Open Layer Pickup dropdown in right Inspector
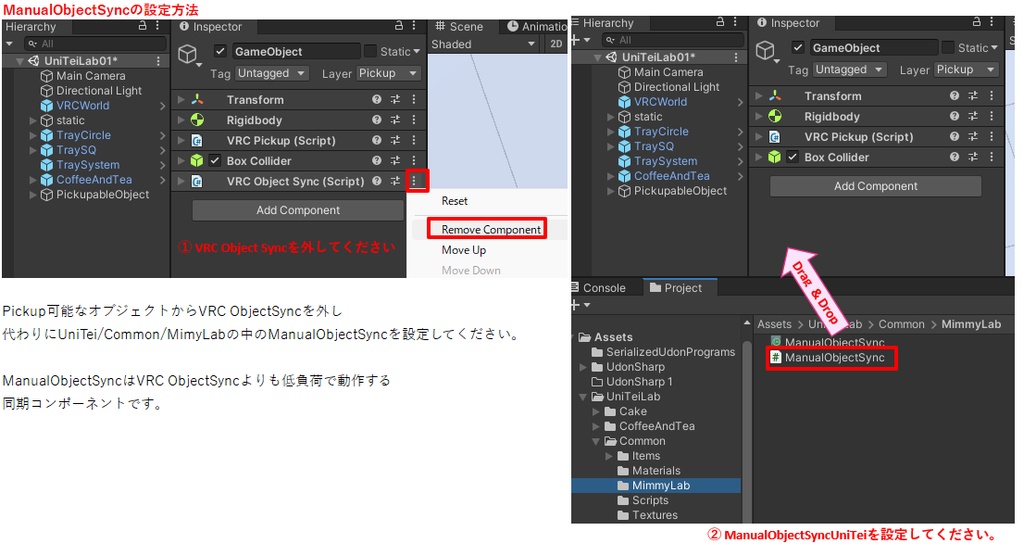 pos(967,69)
